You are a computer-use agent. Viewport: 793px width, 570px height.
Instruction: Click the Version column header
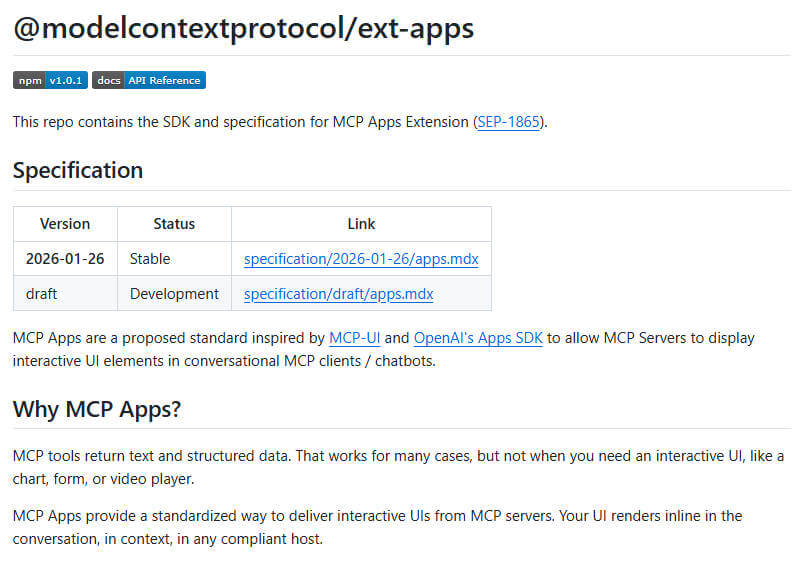65,224
